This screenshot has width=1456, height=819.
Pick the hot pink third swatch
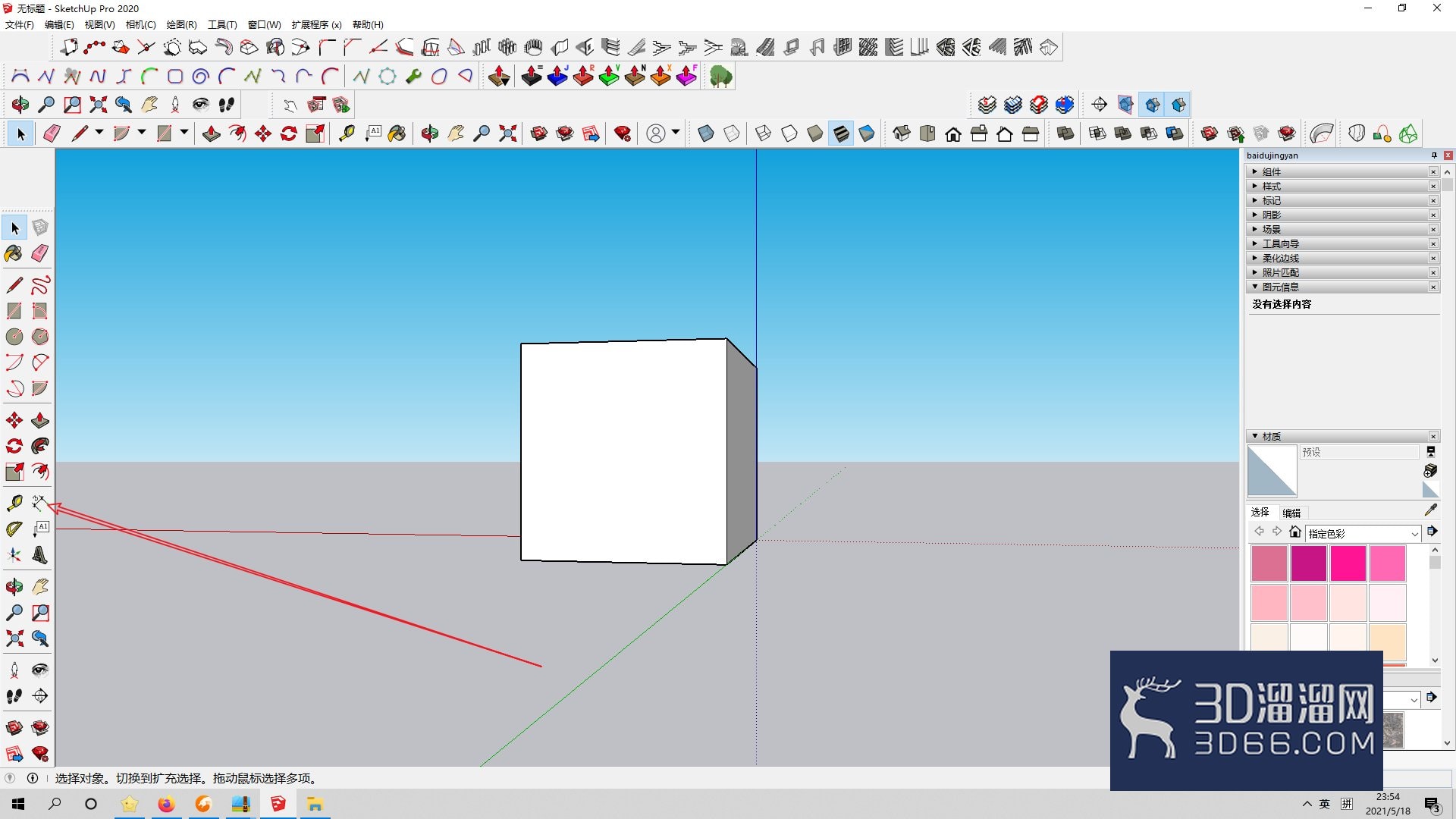1348,563
